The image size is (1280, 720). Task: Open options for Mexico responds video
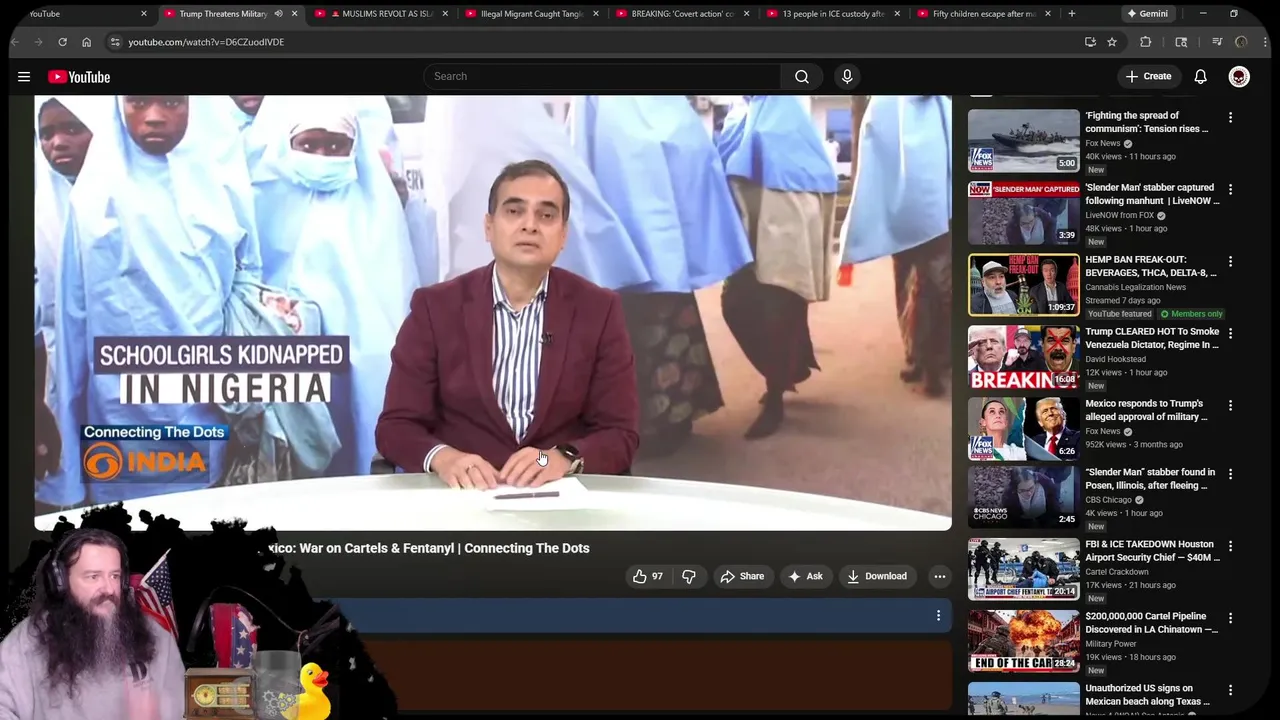[x=1231, y=406]
